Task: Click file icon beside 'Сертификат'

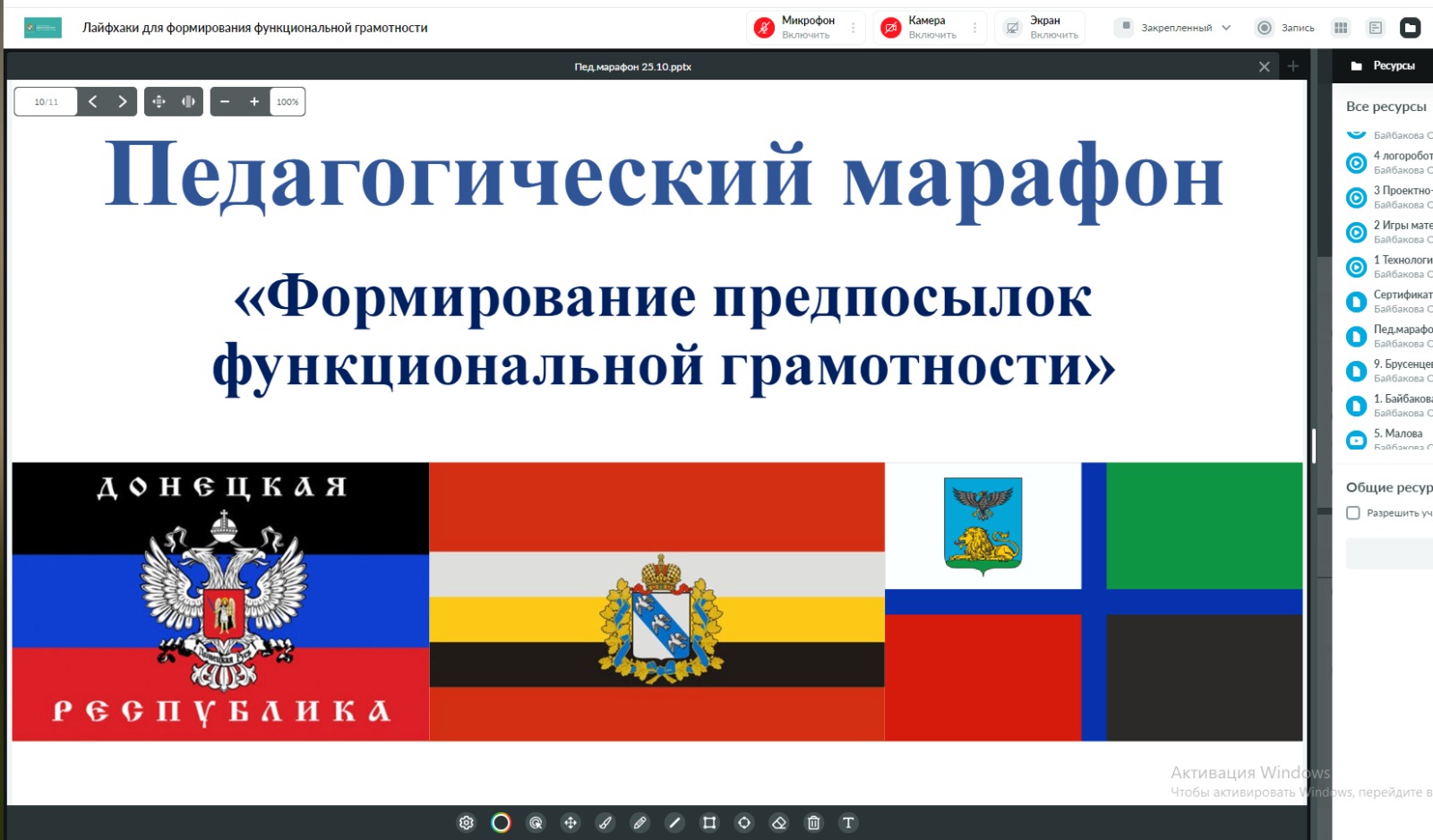Action: click(x=1357, y=302)
